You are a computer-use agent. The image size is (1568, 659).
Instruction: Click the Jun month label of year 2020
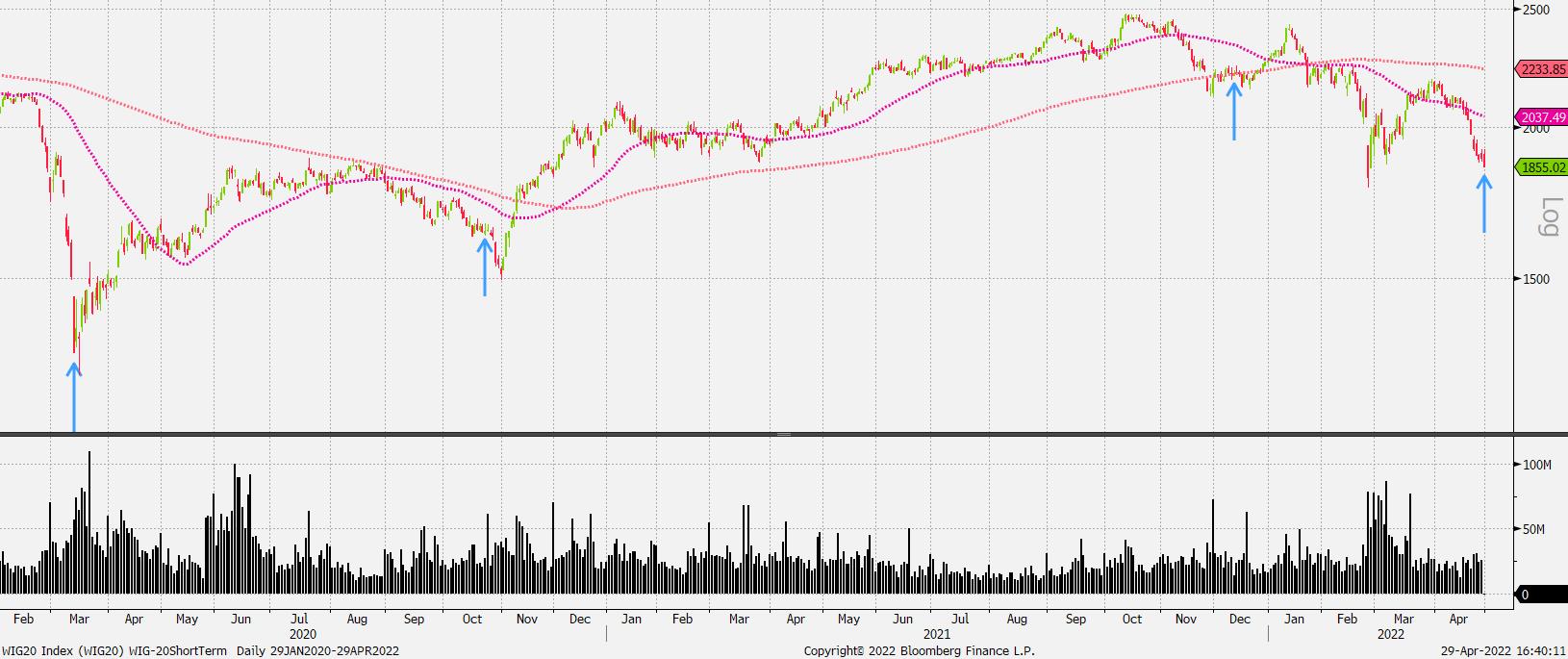tap(240, 619)
